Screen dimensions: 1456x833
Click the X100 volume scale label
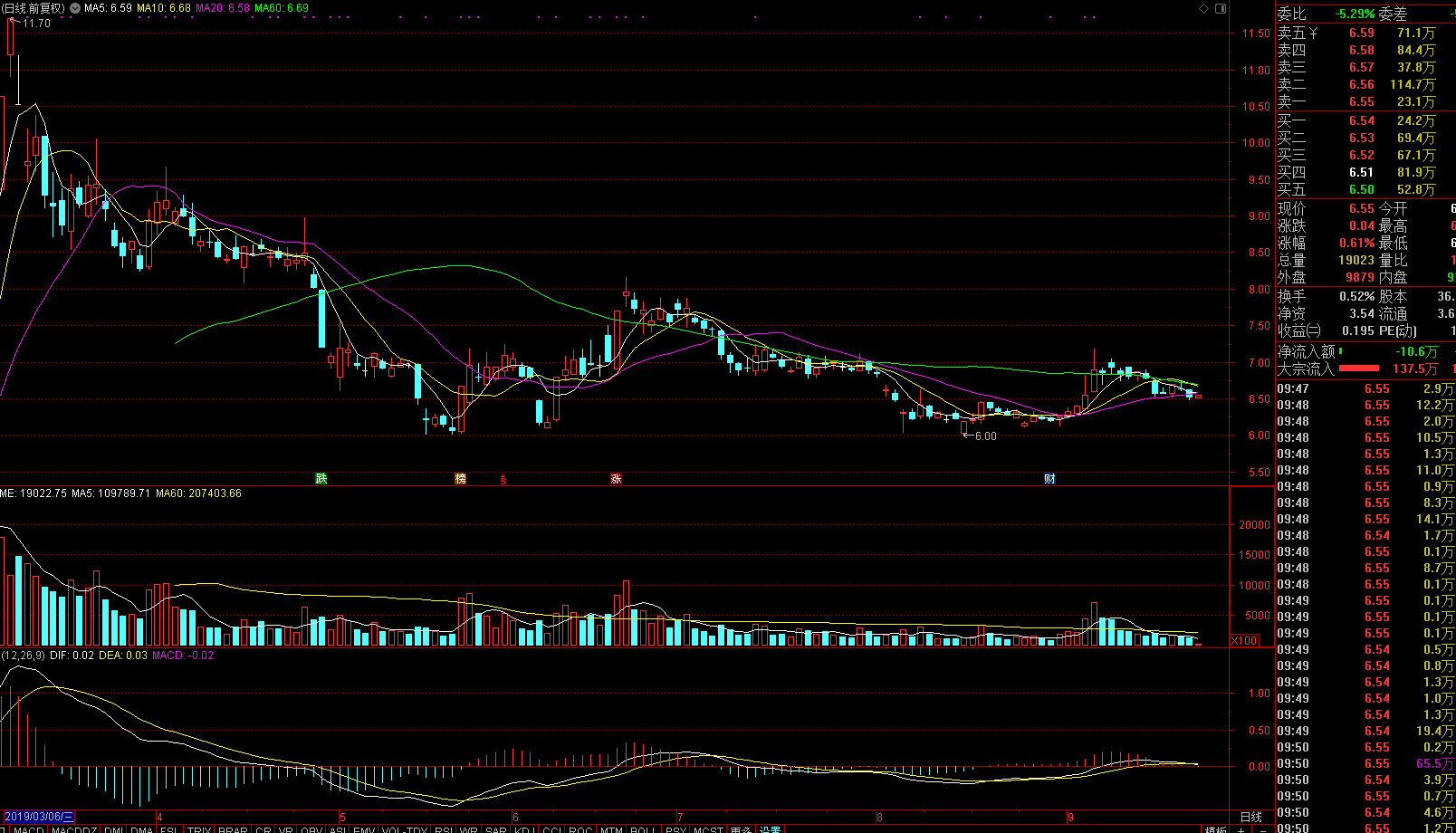click(x=1245, y=640)
